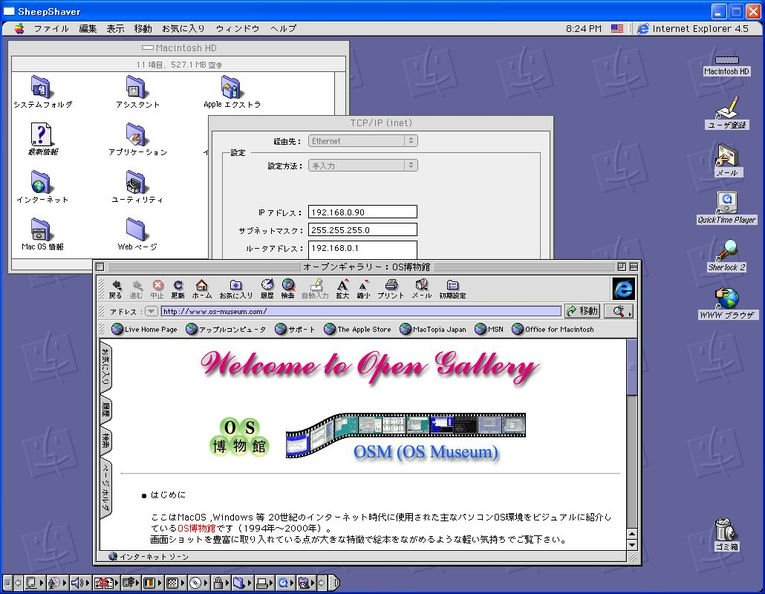Open アップルコンピュータ favorites link

point(226,329)
